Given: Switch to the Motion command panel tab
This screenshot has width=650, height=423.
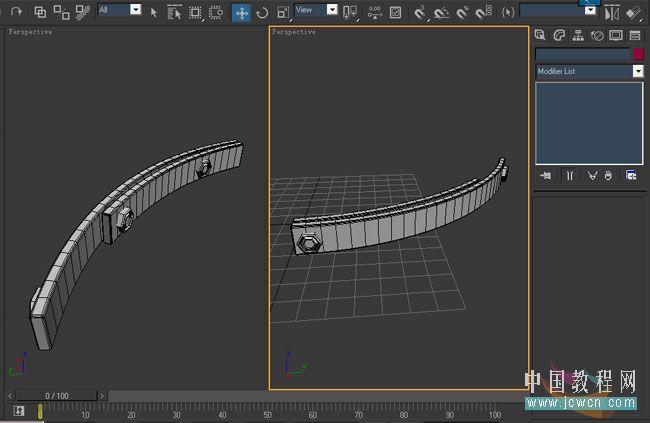Looking at the screenshot, I should click(x=597, y=36).
